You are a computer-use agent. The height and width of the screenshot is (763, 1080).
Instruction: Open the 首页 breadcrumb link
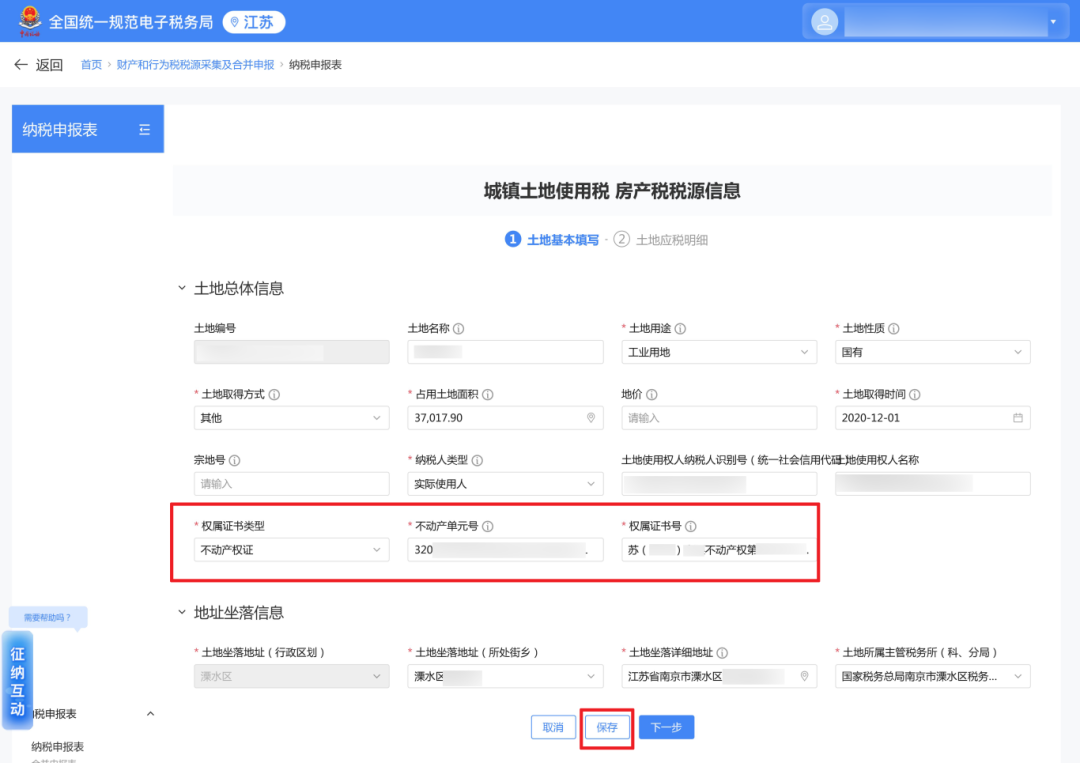(91, 65)
